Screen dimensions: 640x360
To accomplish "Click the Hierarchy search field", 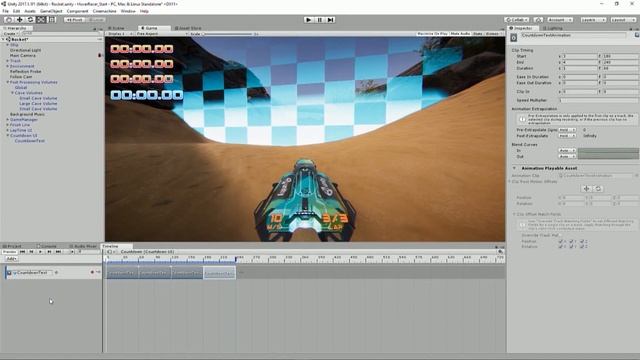I will coord(61,33).
